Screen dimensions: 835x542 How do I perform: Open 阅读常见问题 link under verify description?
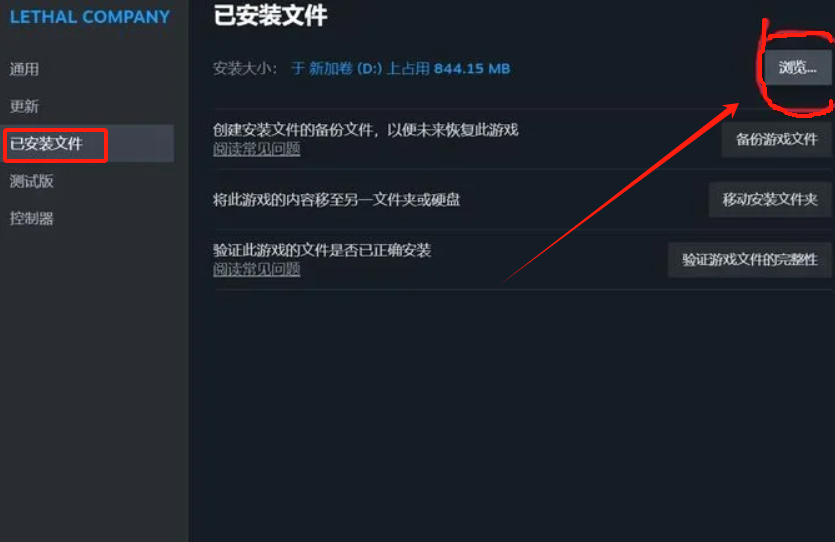(257, 269)
